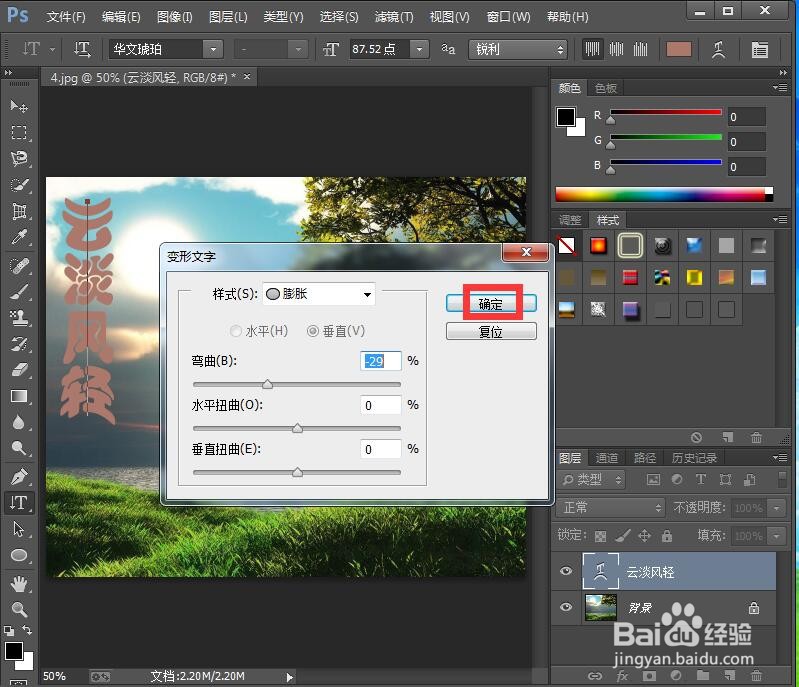Open the 滤镜(T) menu
This screenshot has width=799, height=687.
click(394, 17)
